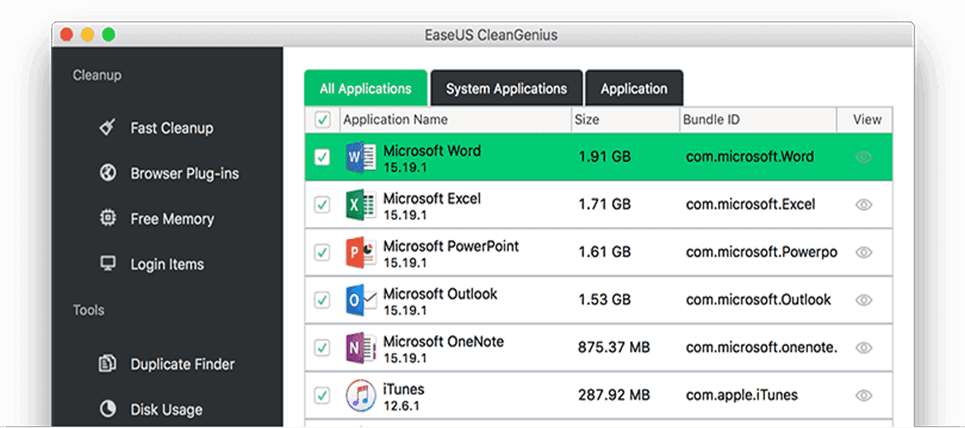This screenshot has height=428, width=965.
Task: Click the iTunes app icon
Action: coord(361,395)
